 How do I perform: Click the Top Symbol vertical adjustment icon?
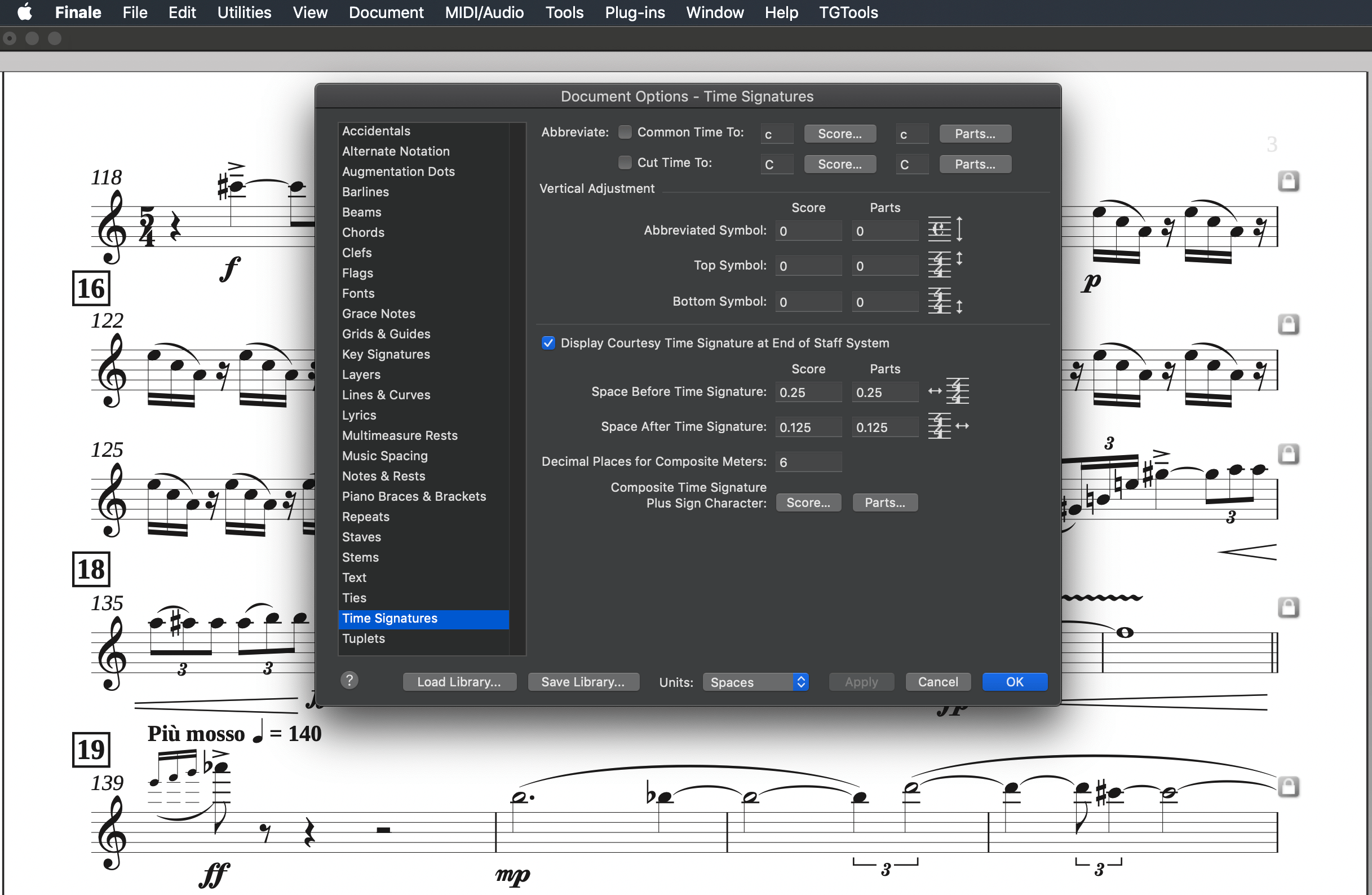click(x=944, y=264)
